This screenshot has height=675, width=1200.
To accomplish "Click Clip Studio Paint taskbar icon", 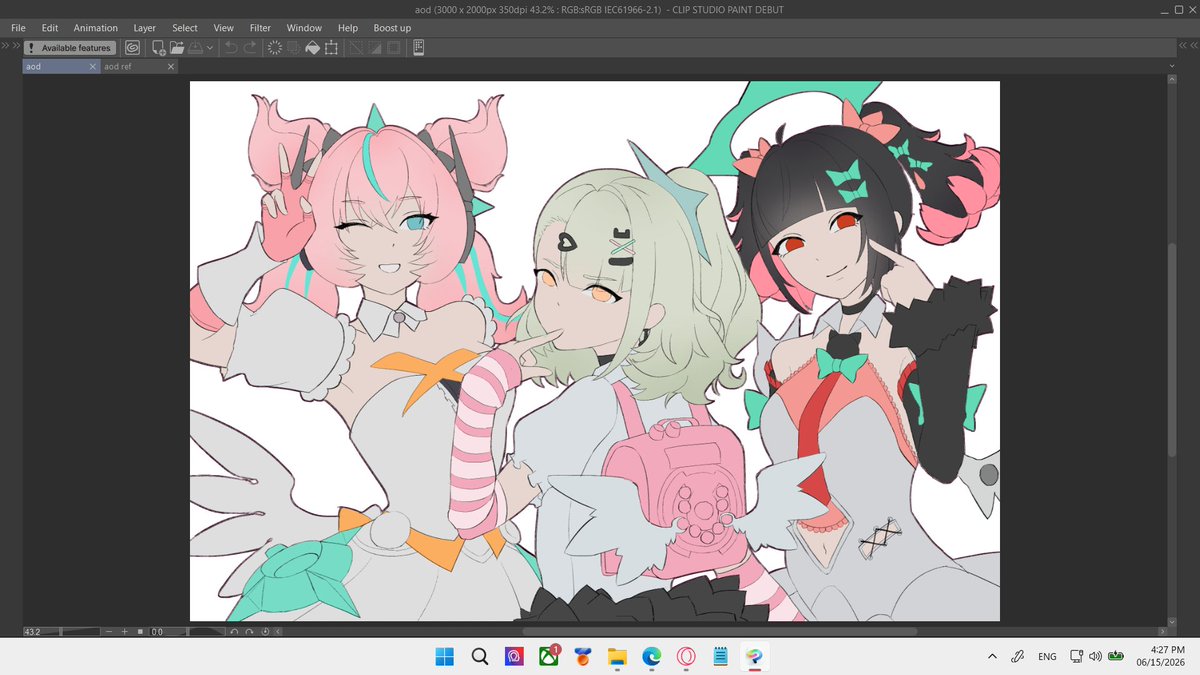I will click(x=755, y=657).
